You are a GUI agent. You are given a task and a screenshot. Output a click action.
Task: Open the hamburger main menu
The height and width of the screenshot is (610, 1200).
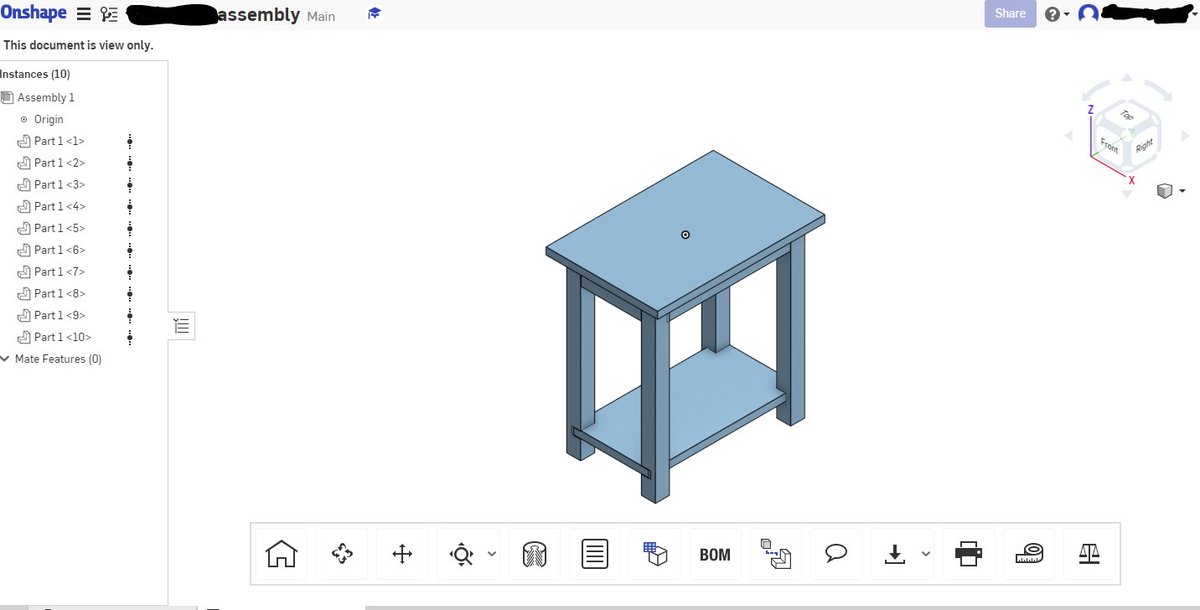[84, 14]
